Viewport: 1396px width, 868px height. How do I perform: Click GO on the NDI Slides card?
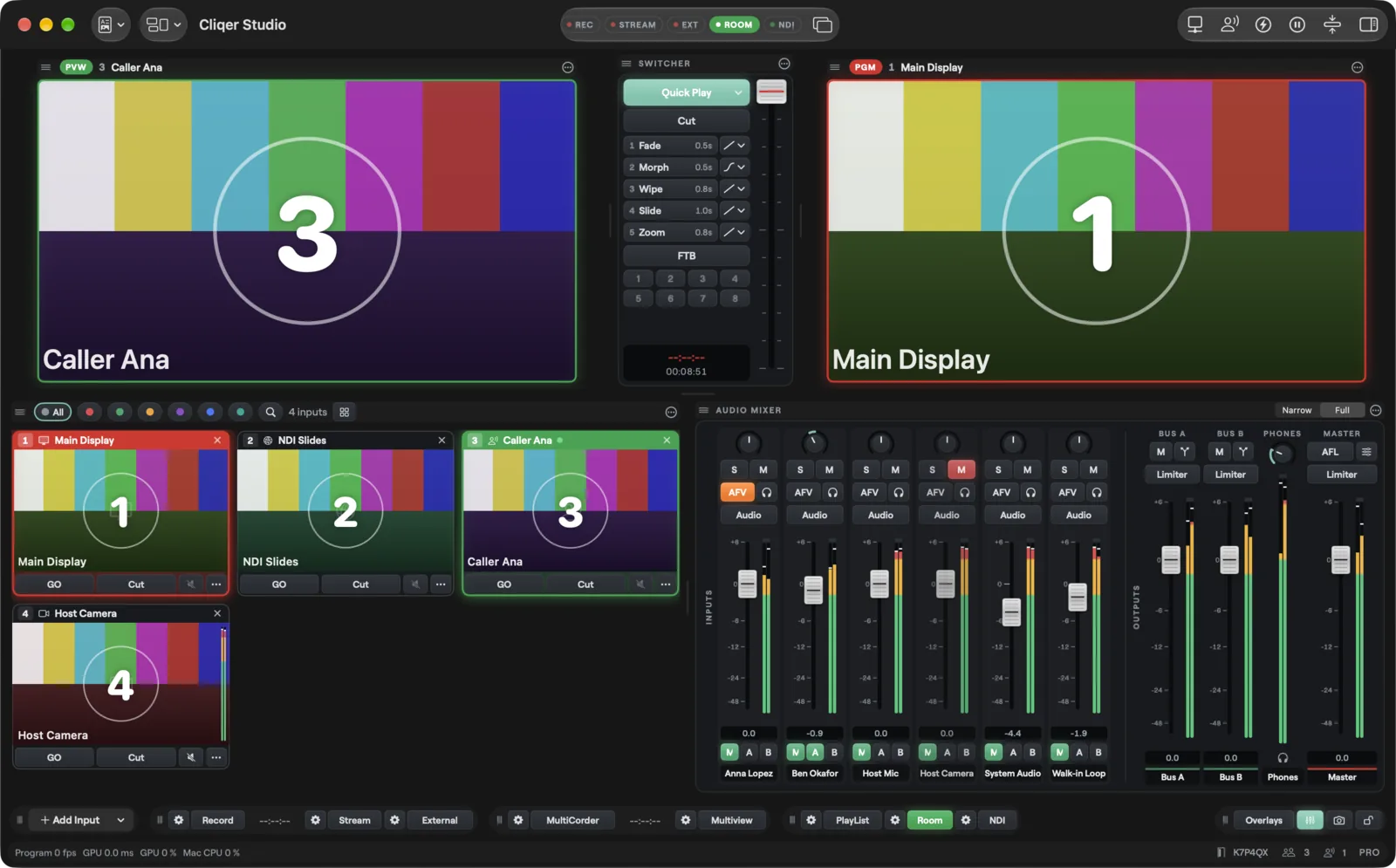(279, 584)
